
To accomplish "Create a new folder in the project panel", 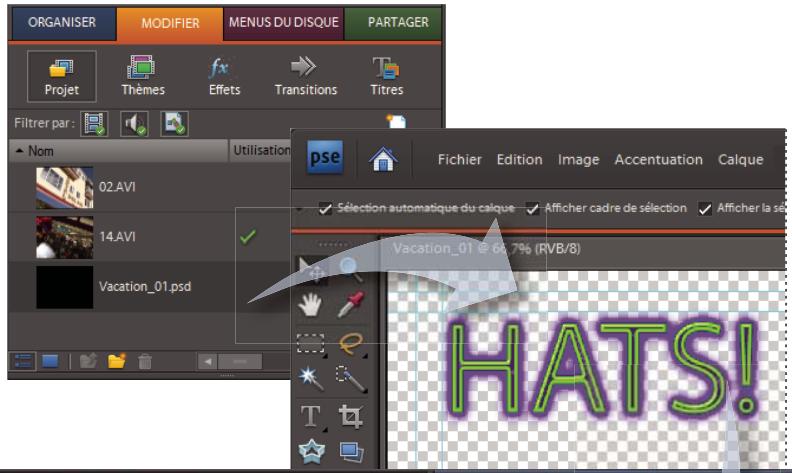I will coord(117,361).
